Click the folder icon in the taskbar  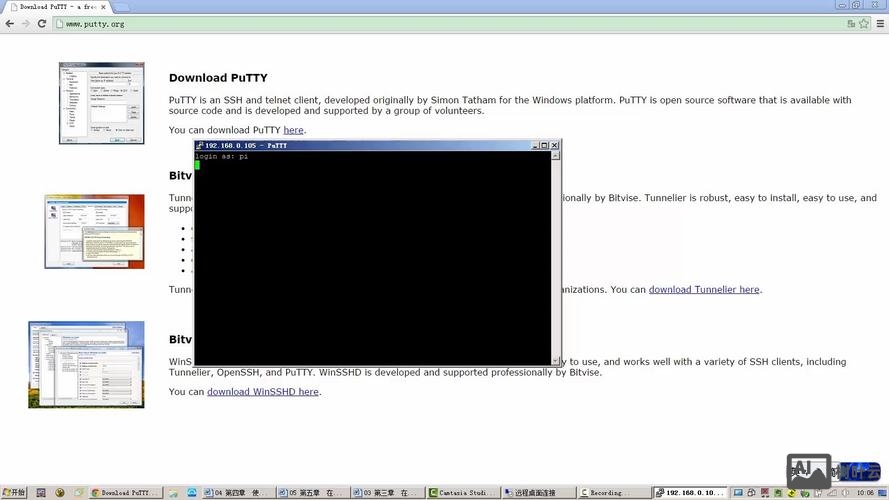173,493
